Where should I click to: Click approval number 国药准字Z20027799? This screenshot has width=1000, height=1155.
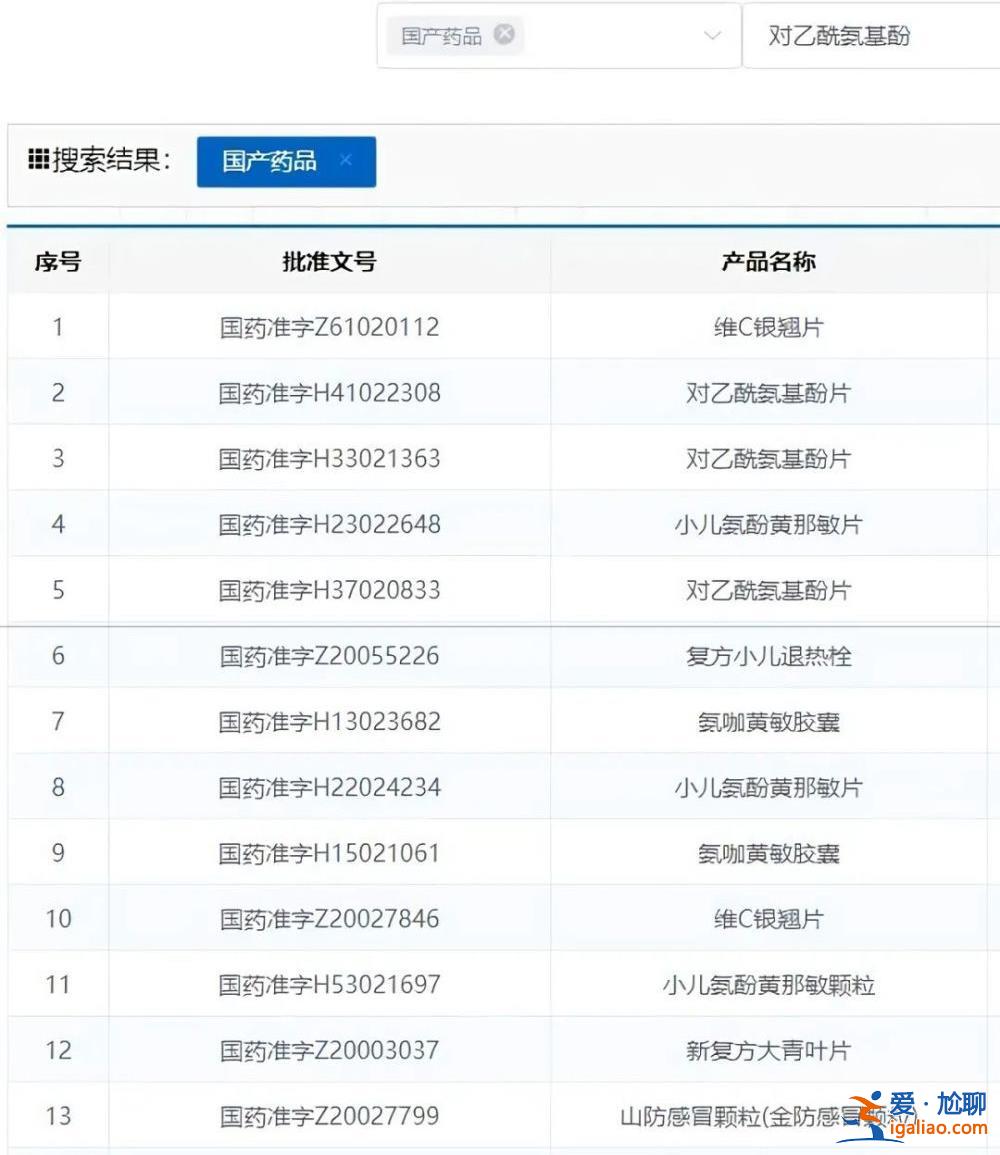point(329,1116)
